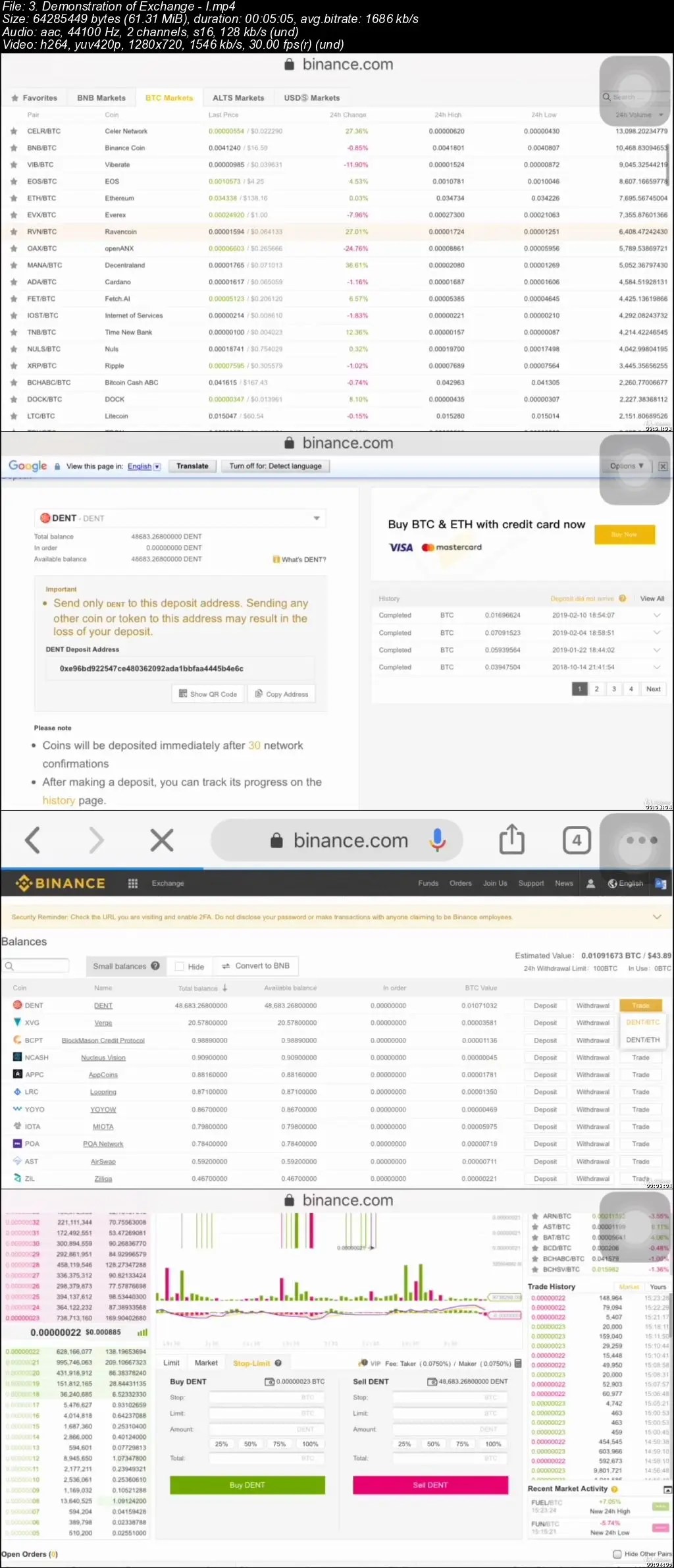Open the 24h Volume sort dropdown
The height and width of the screenshot is (1568, 674).
[x=638, y=115]
